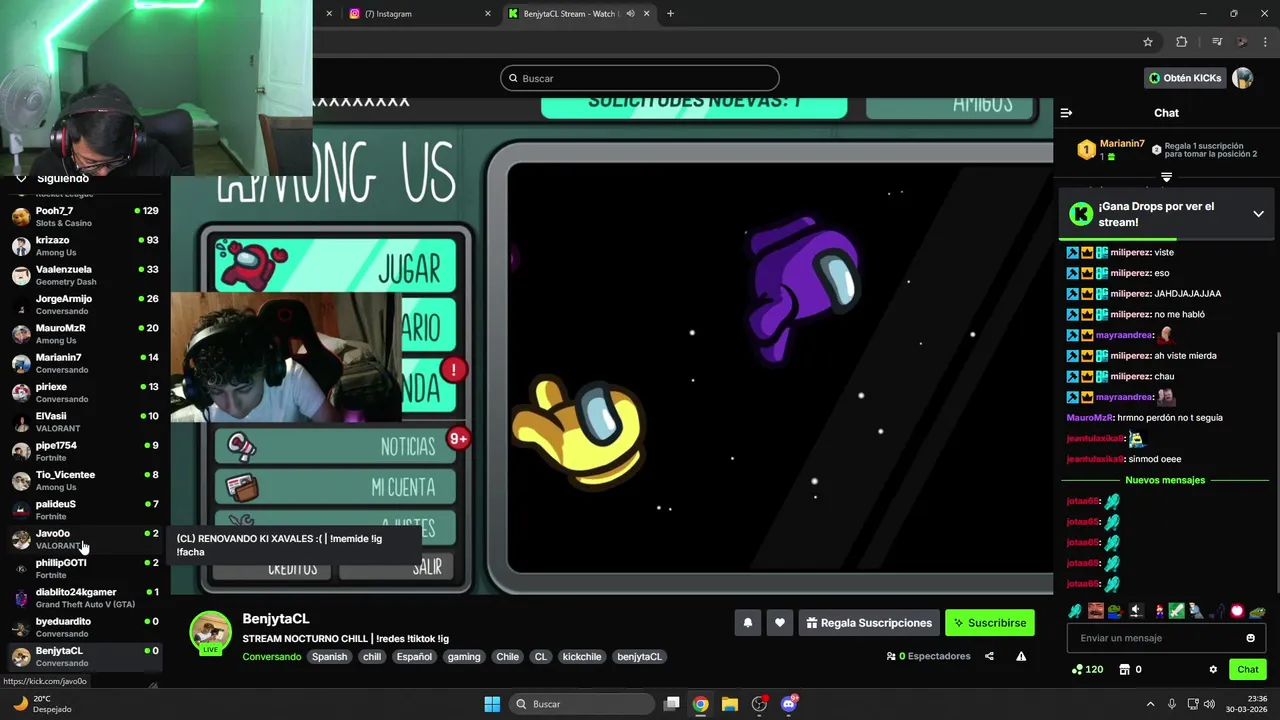Image resolution: width=1280 pixels, height=720 pixels.
Task: Open JorgeArmijo channel in sidebar
Action: click(x=85, y=304)
